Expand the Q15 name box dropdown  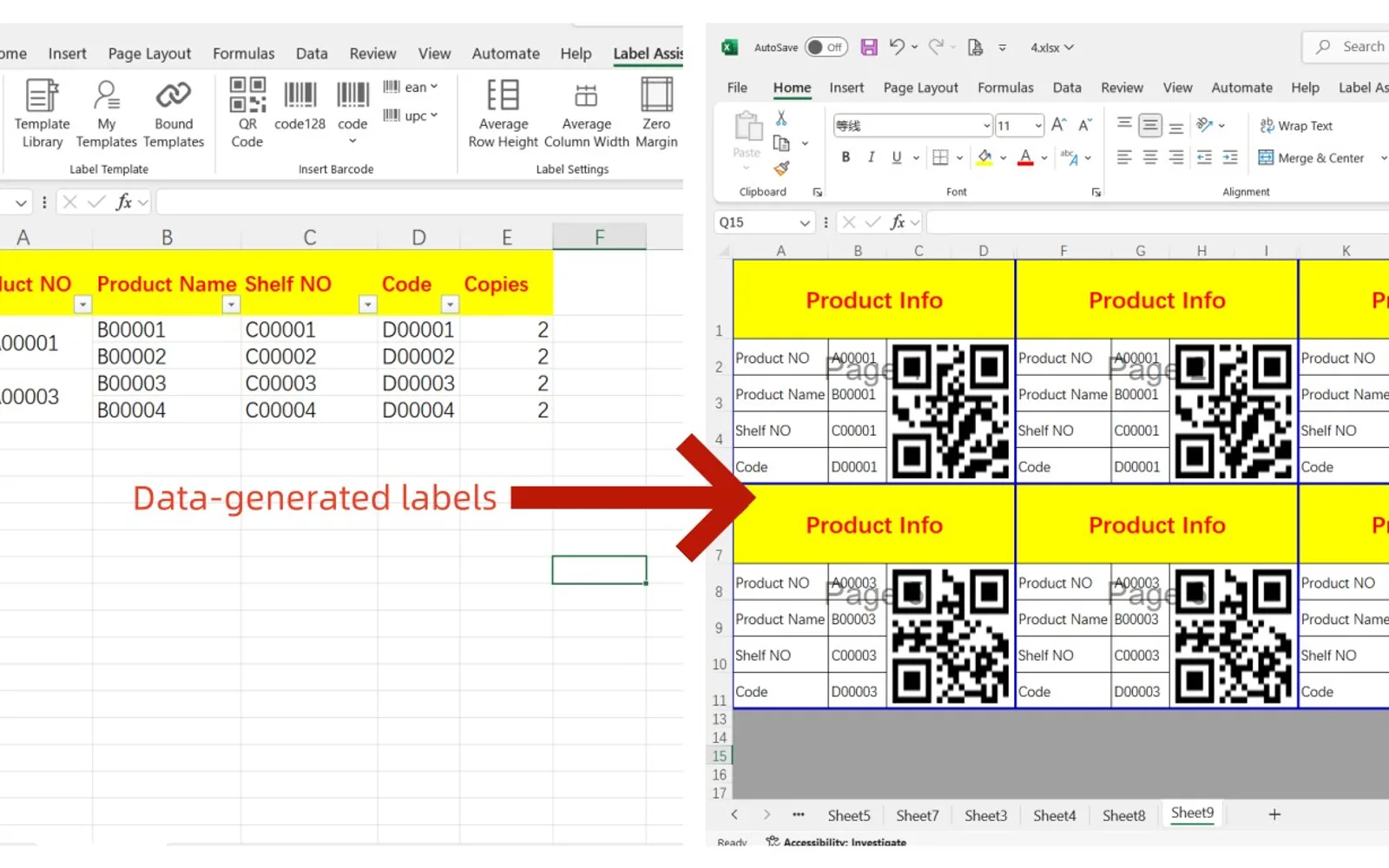click(805, 223)
